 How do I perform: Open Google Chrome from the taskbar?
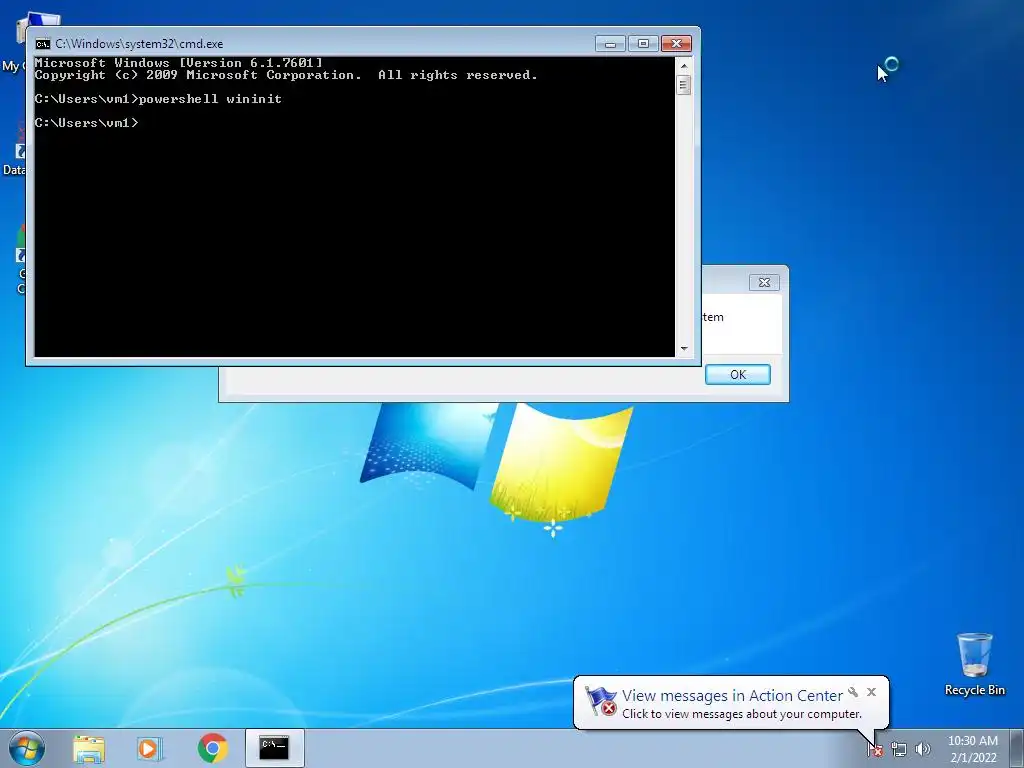tap(213, 748)
